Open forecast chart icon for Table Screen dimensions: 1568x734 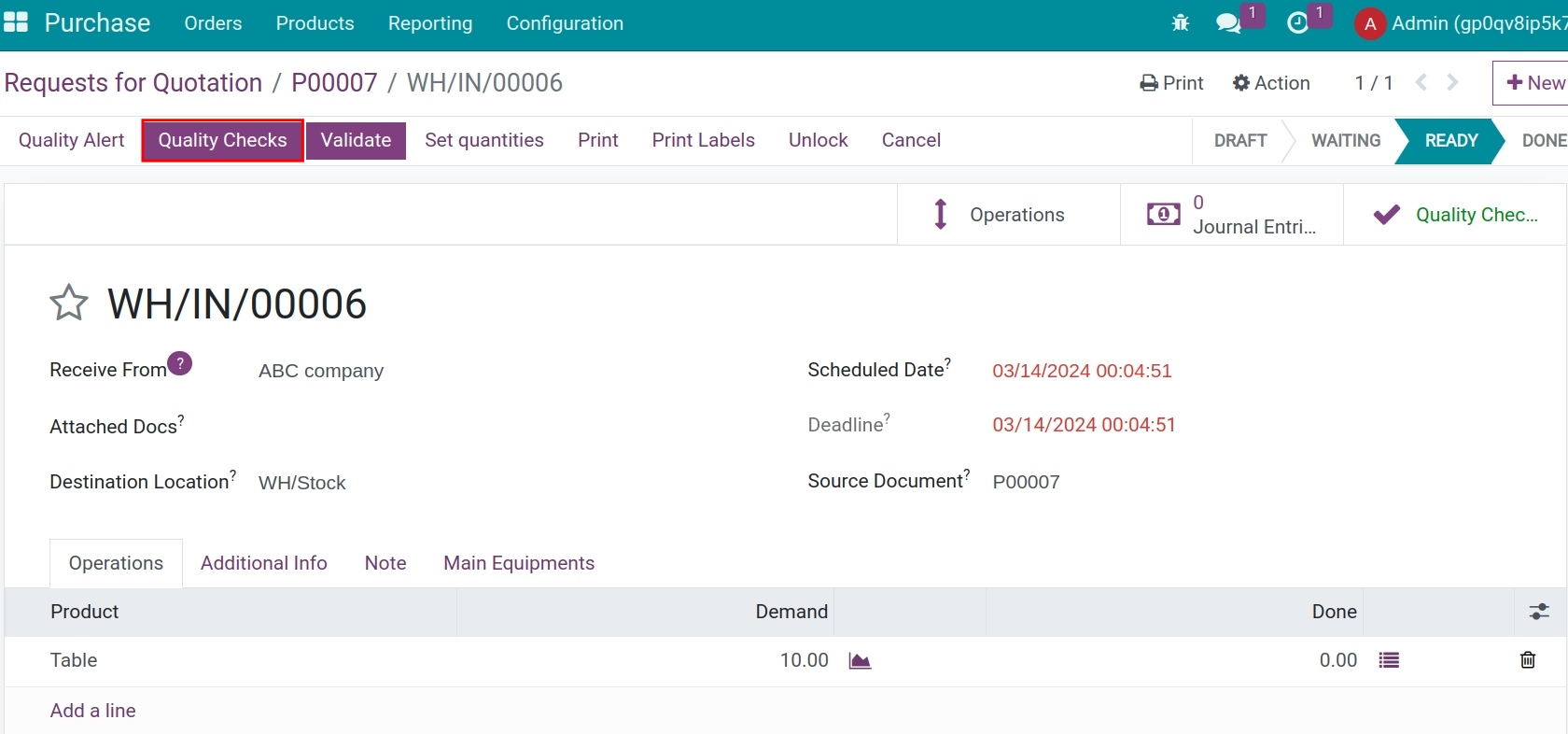860,661
